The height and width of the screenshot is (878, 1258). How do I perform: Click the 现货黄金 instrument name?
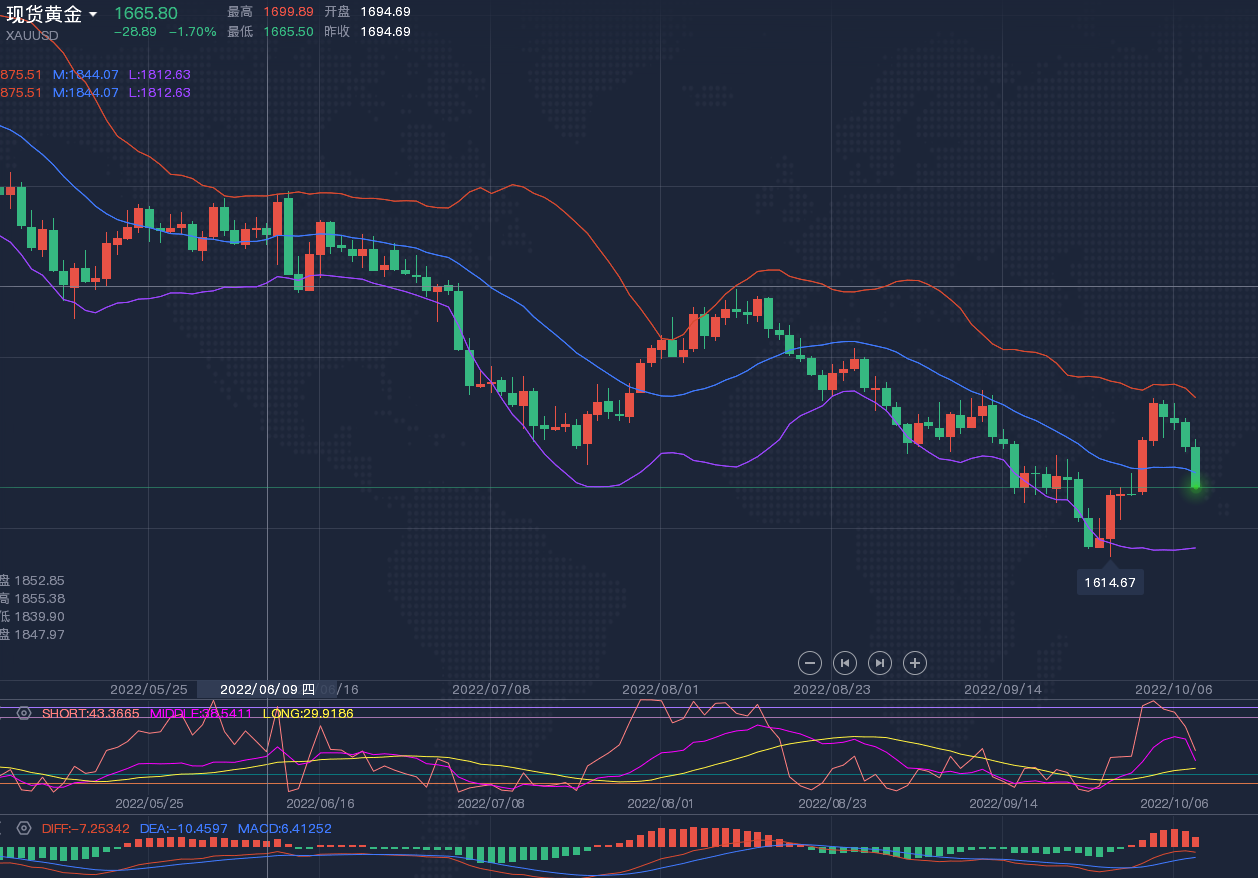click(x=44, y=14)
